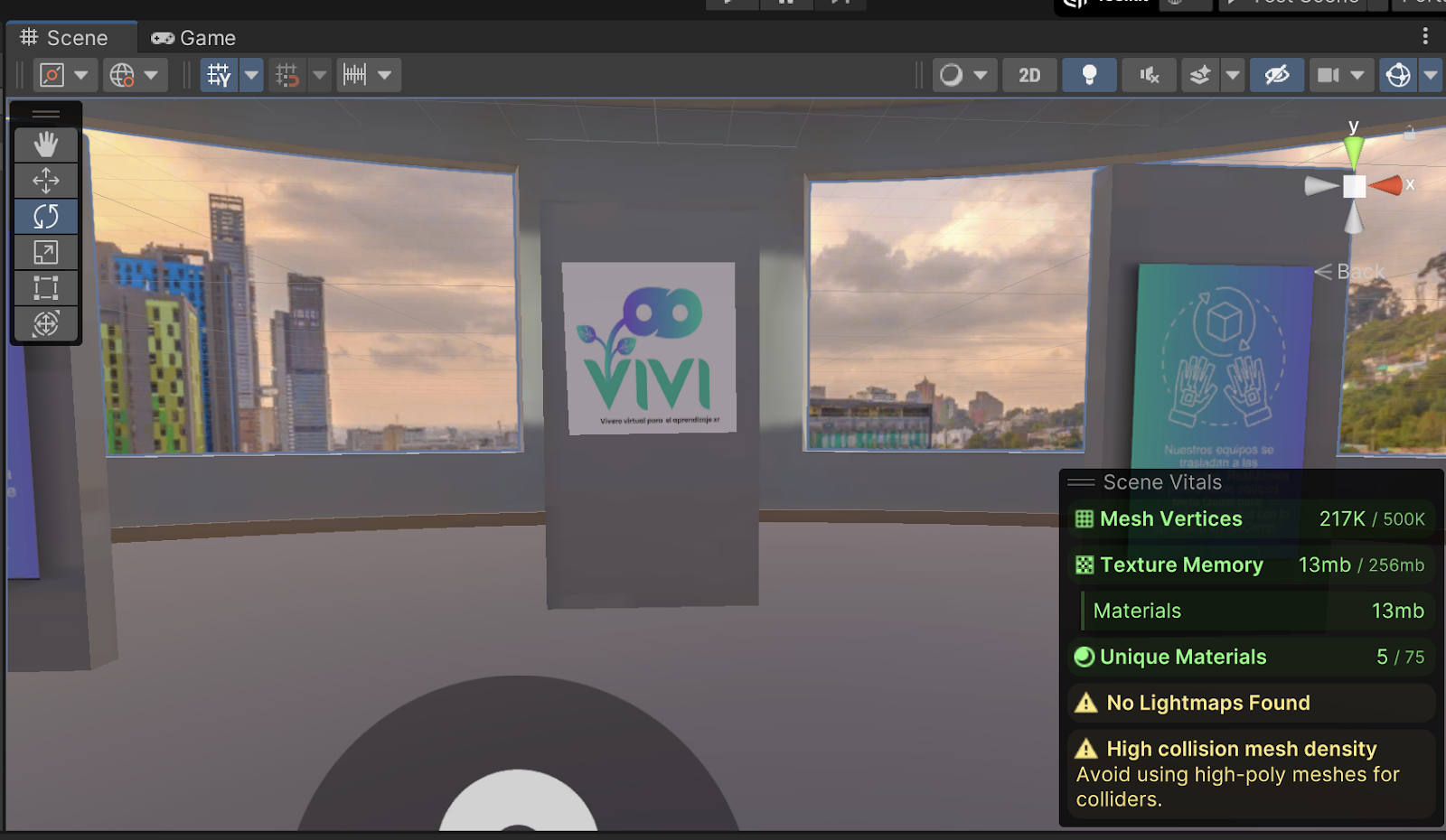Open the scene effects dropdown arrow

click(1233, 75)
